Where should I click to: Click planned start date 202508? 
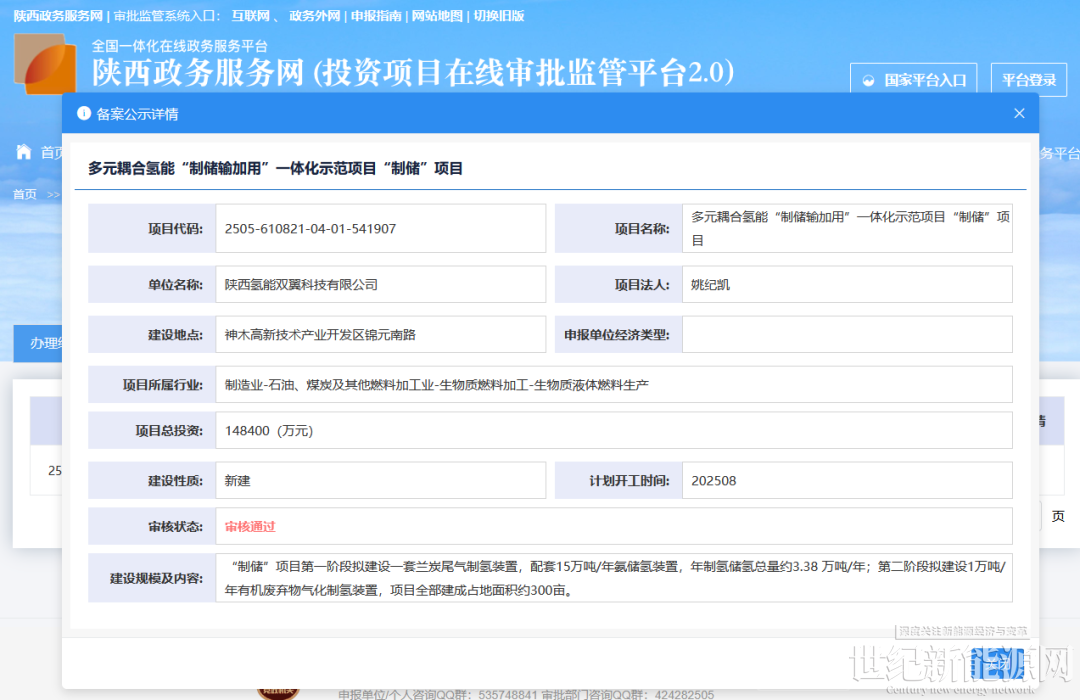pos(714,481)
